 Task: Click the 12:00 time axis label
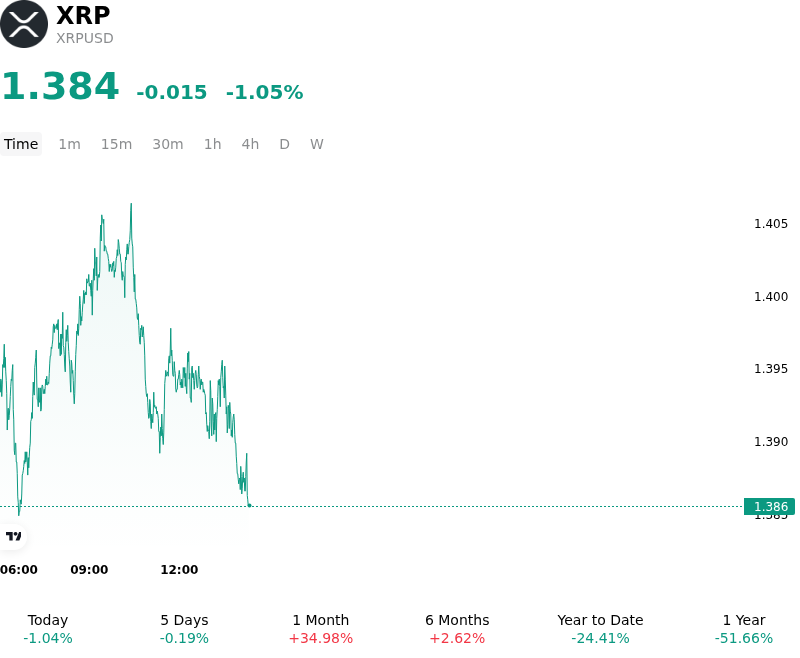(179, 569)
